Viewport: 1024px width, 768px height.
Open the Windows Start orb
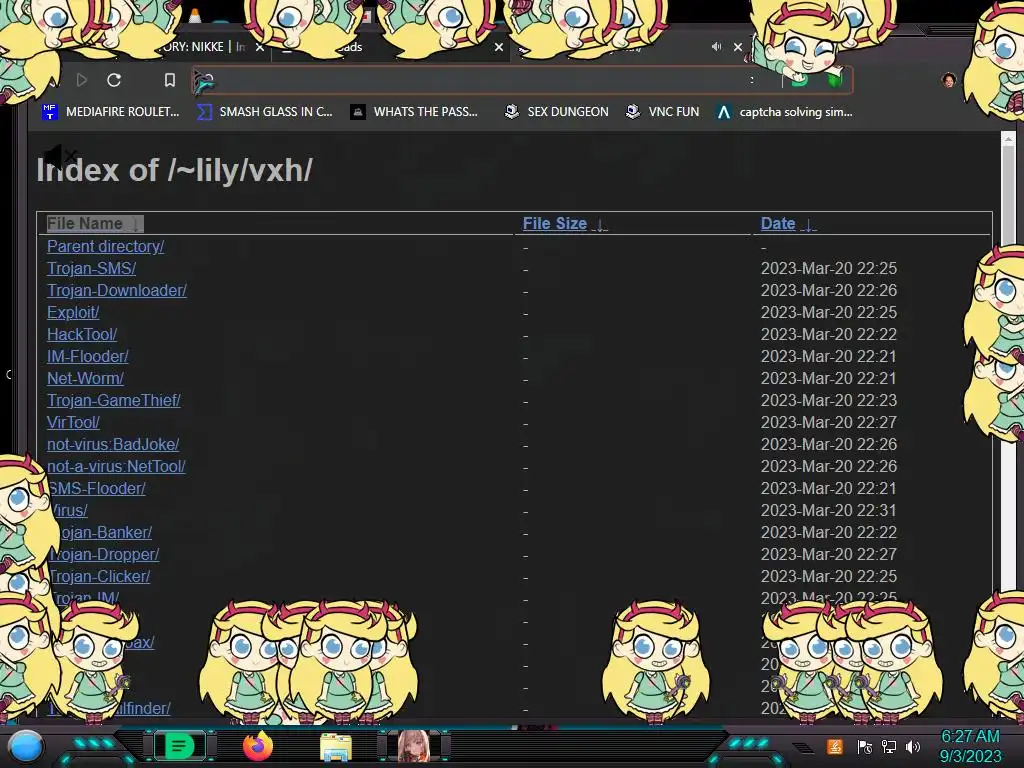tap(26, 746)
